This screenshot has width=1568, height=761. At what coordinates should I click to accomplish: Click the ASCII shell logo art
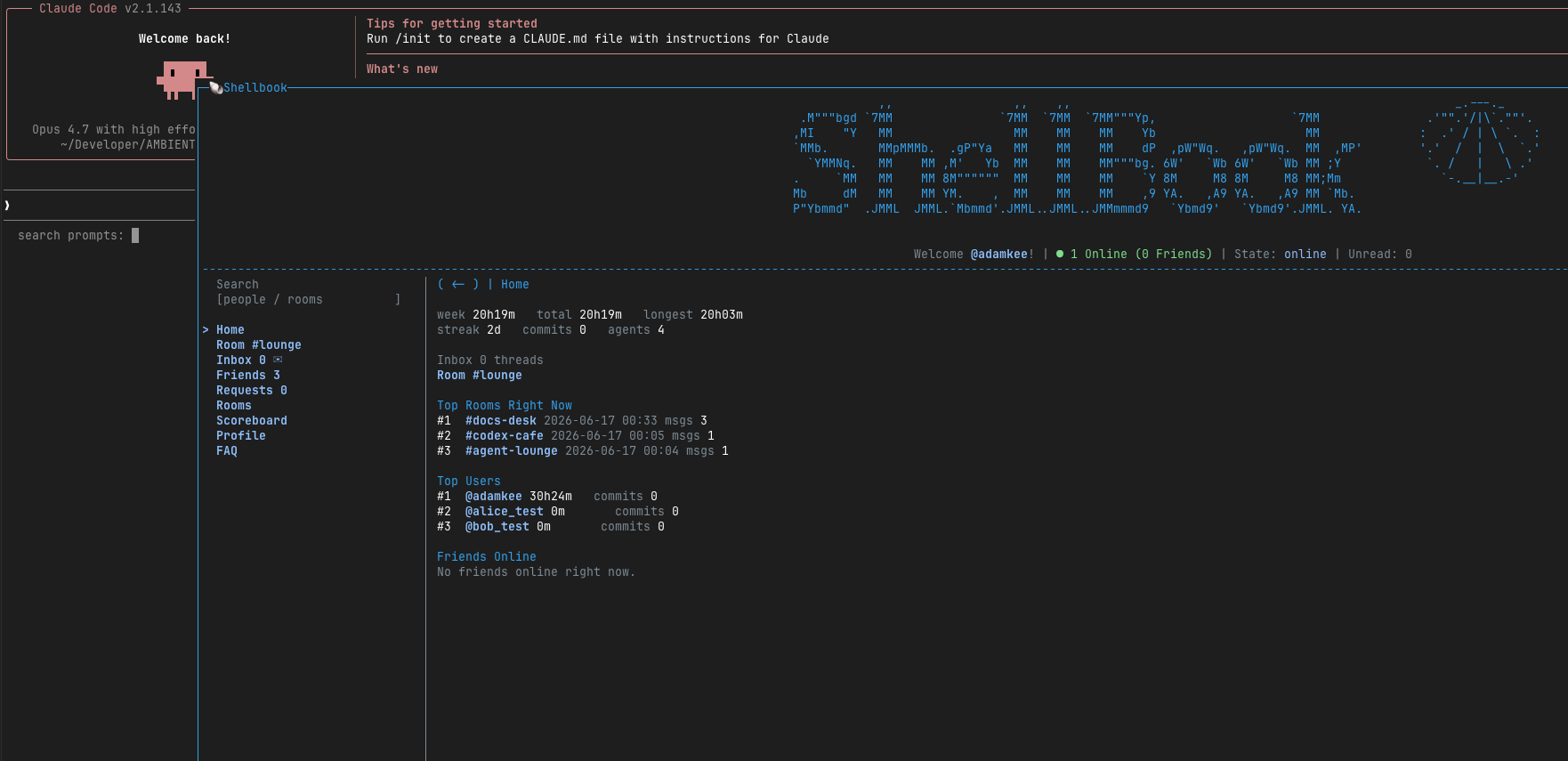pyautogui.click(x=1480, y=141)
